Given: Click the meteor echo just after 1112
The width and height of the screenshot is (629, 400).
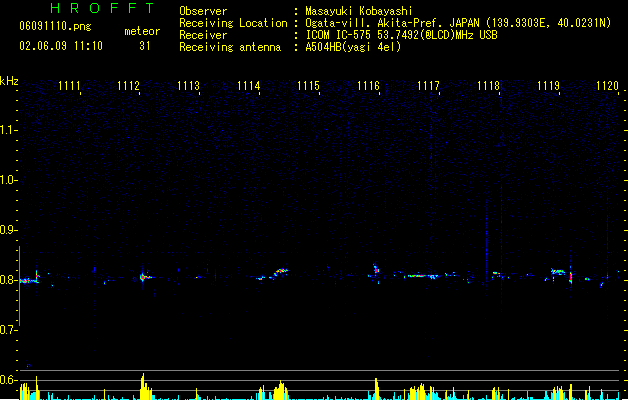Looking at the screenshot, I should [144, 277].
